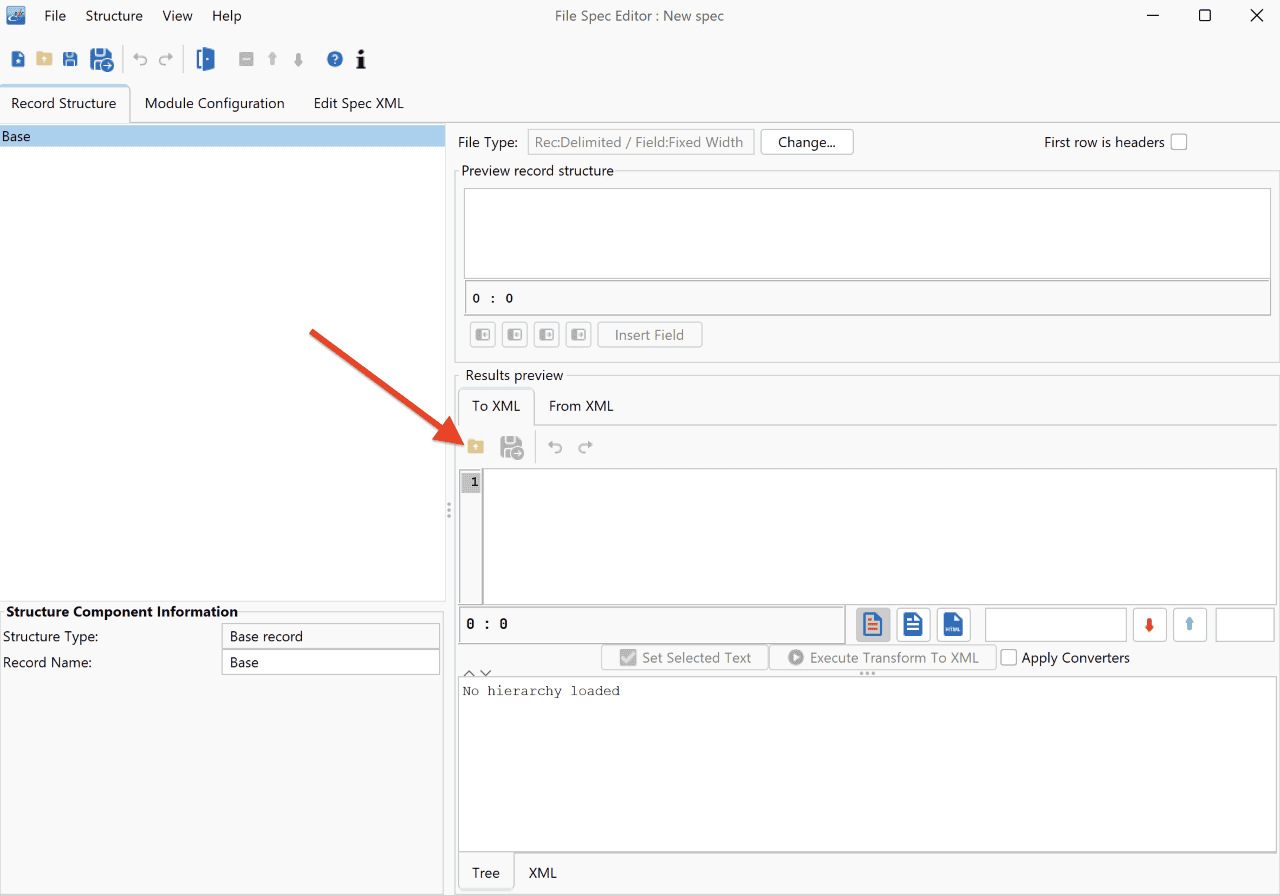Screen dimensions: 1280x895
Task: Click the Results preview section label
Action: click(514, 376)
